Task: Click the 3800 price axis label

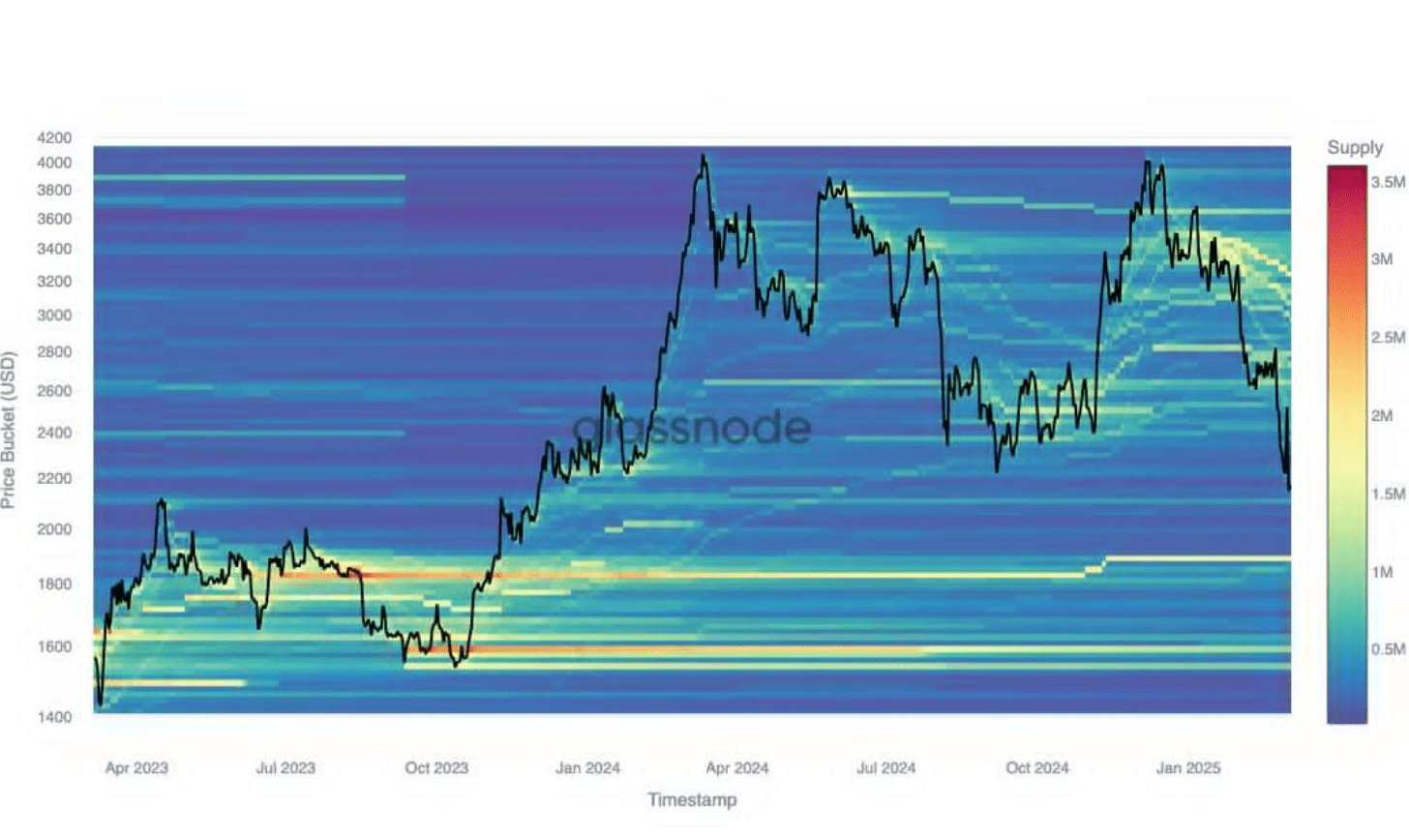Action: coord(54,191)
